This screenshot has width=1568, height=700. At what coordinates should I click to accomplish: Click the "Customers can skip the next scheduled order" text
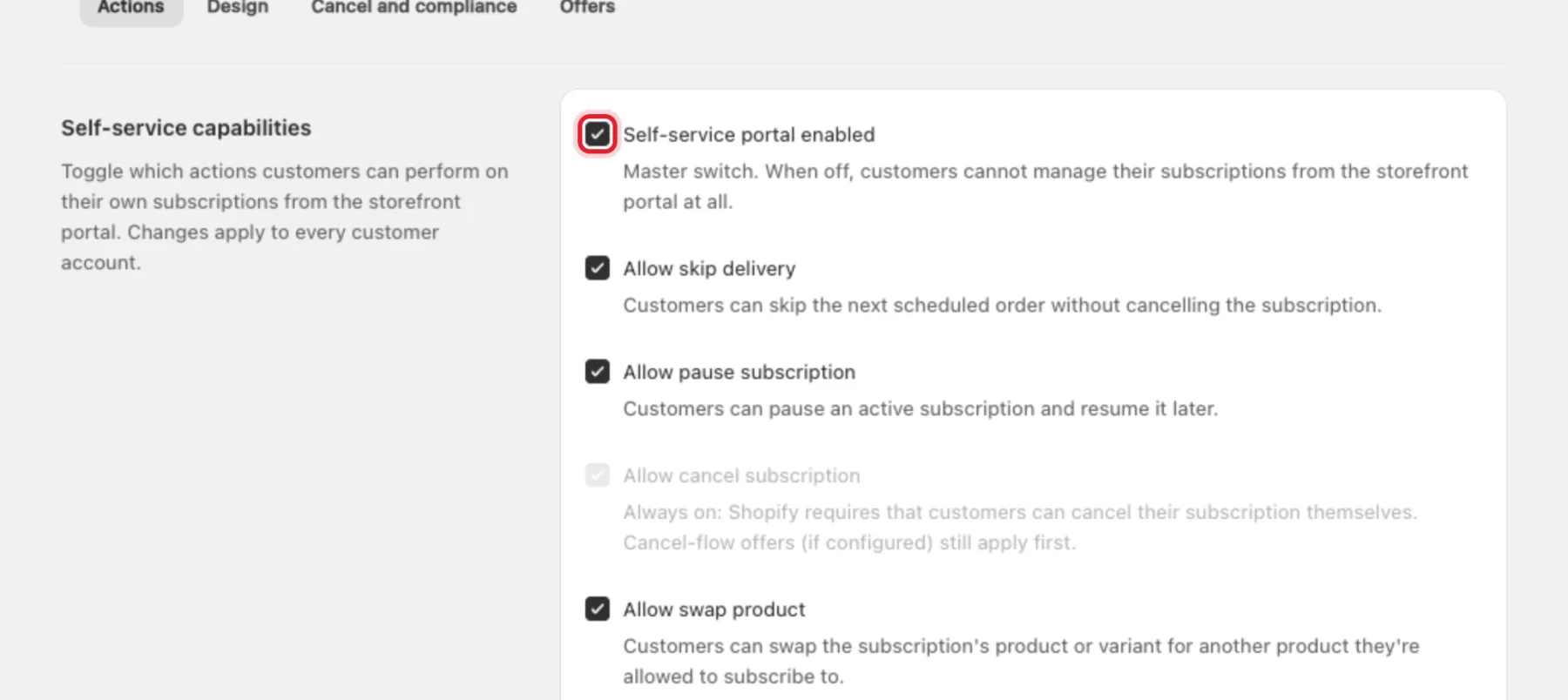coord(1002,306)
